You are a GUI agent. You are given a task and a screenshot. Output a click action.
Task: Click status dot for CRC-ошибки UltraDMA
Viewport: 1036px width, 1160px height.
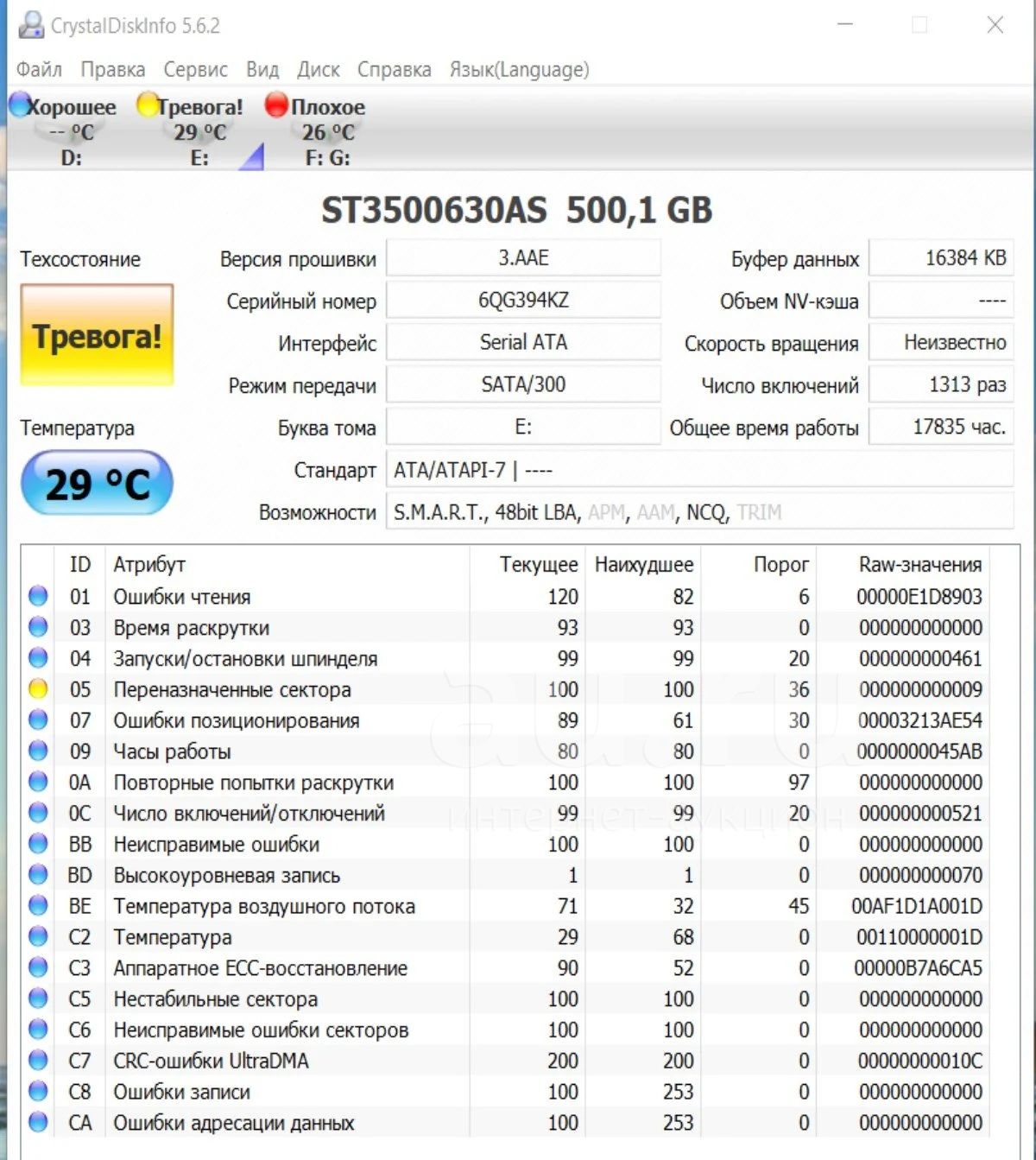(38, 1061)
